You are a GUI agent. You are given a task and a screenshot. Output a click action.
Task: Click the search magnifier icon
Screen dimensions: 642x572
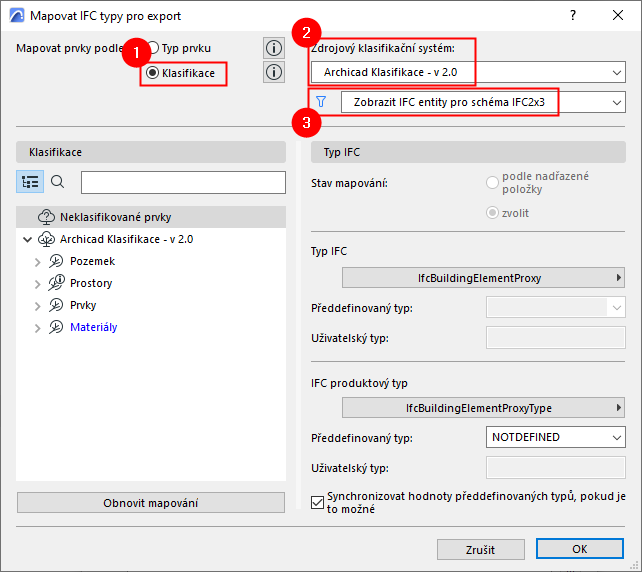click(57, 181)
